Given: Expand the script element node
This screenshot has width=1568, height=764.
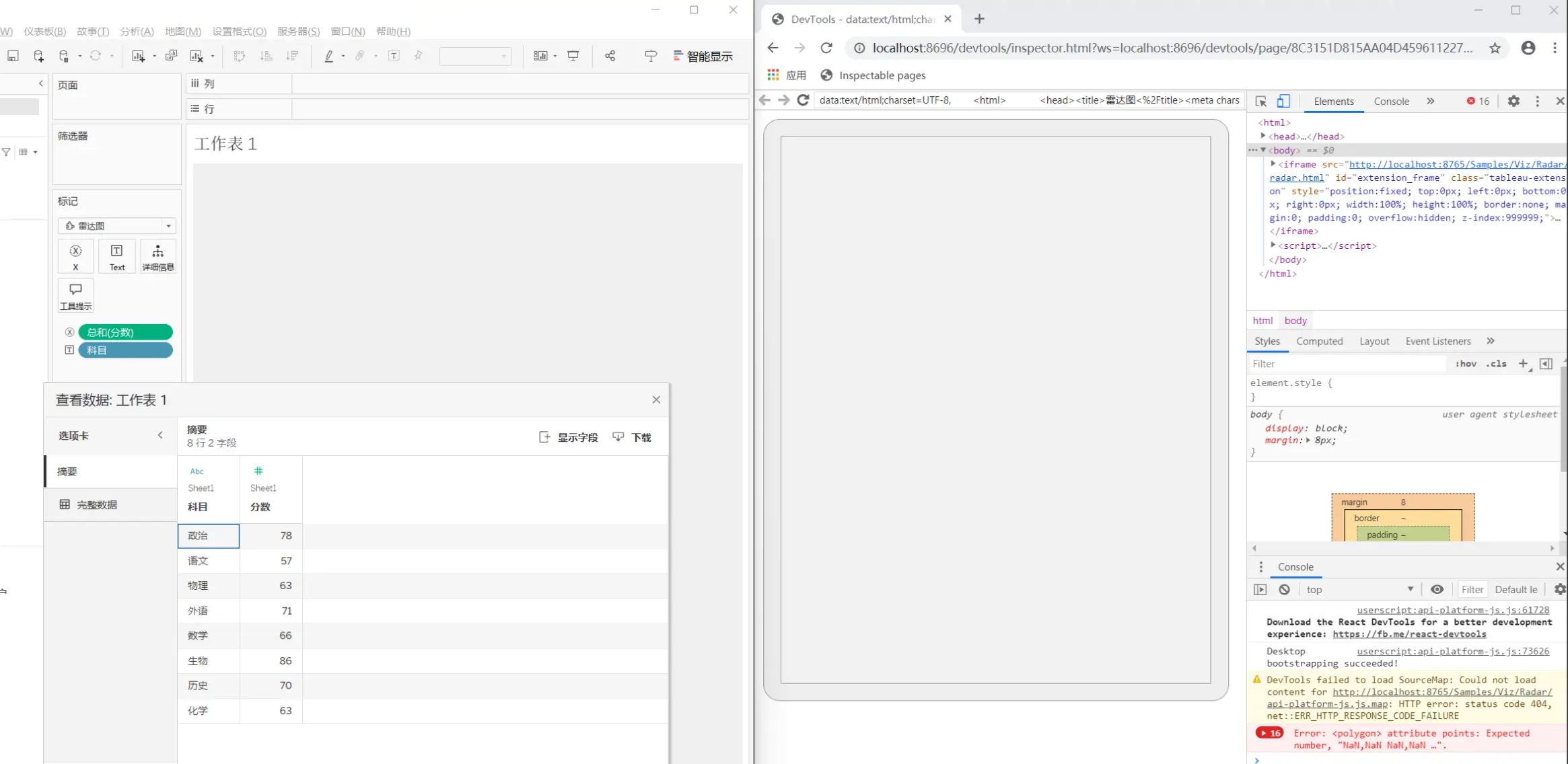Looking at the screenshot, I should point(1273,245).
